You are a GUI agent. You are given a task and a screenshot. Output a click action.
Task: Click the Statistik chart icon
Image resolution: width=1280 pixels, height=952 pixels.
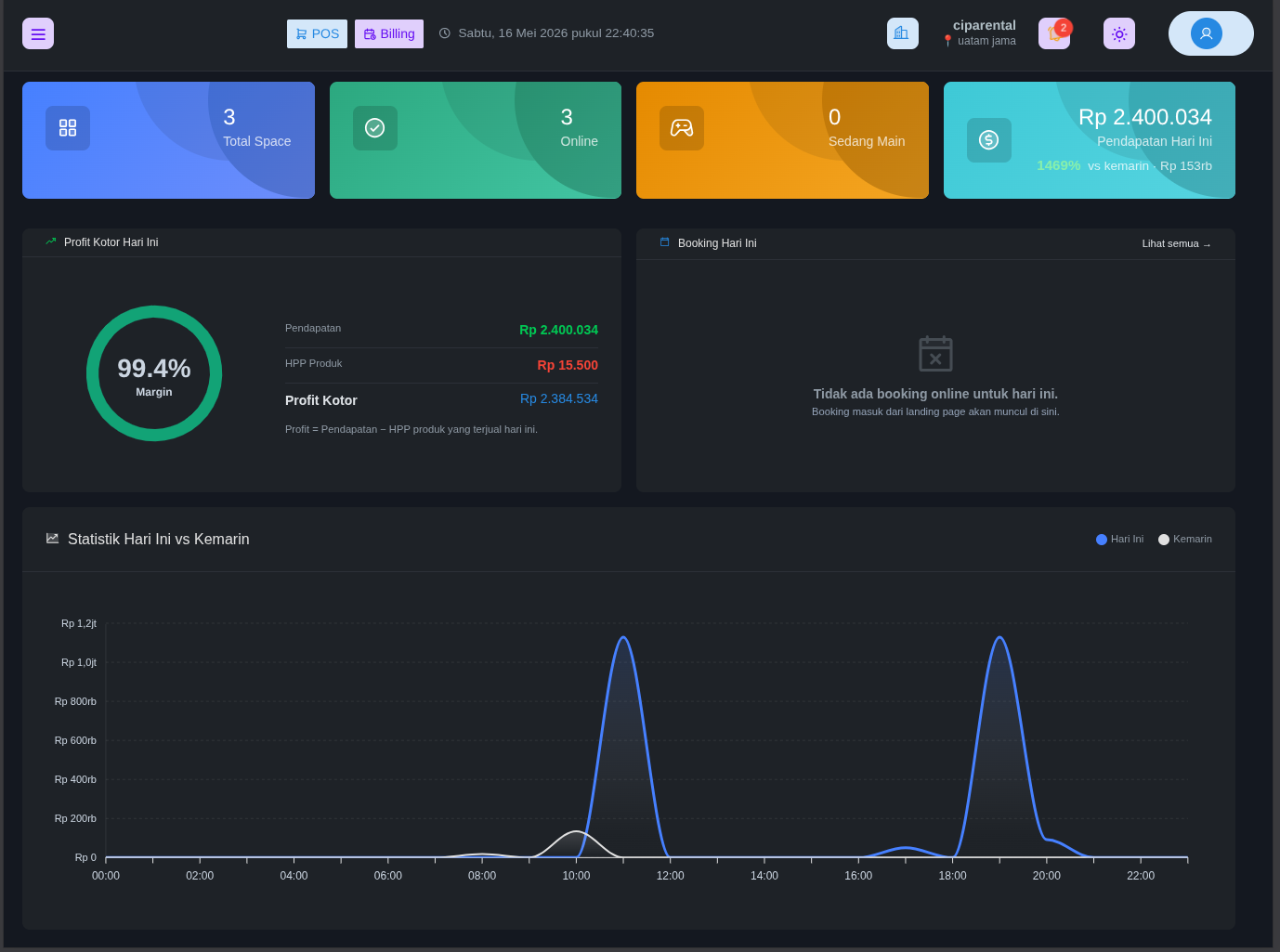tap(52, 539)
